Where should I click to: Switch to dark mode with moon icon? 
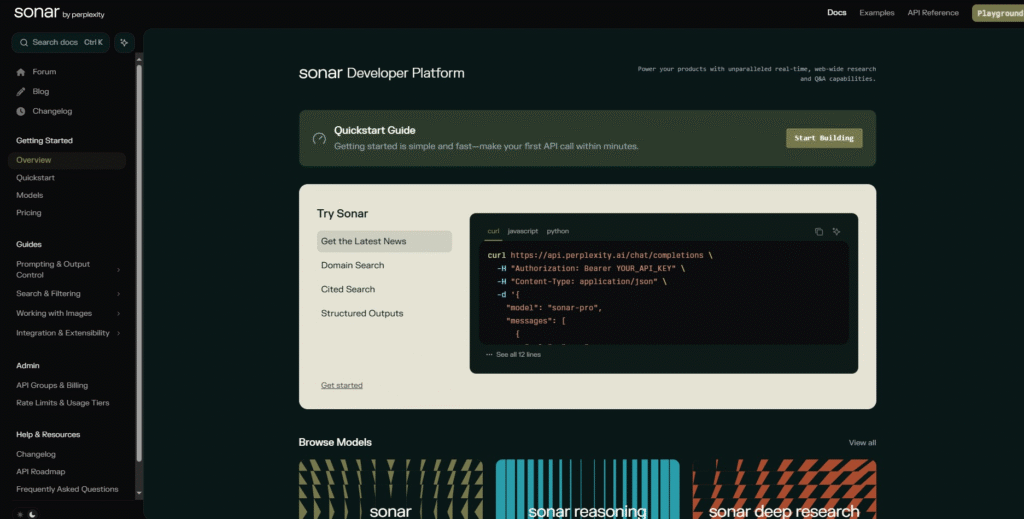coord(33,514)
